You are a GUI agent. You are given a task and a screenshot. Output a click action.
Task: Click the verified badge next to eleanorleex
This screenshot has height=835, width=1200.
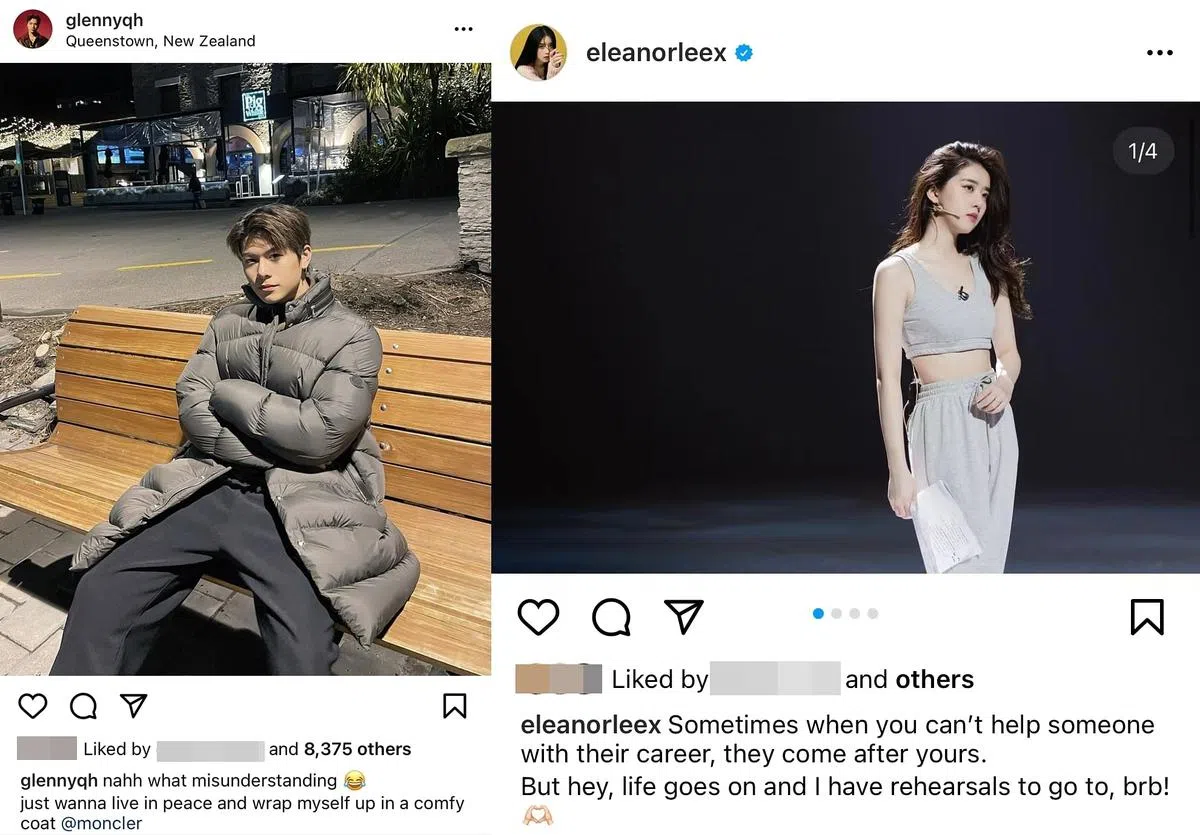tap(744, 53)
